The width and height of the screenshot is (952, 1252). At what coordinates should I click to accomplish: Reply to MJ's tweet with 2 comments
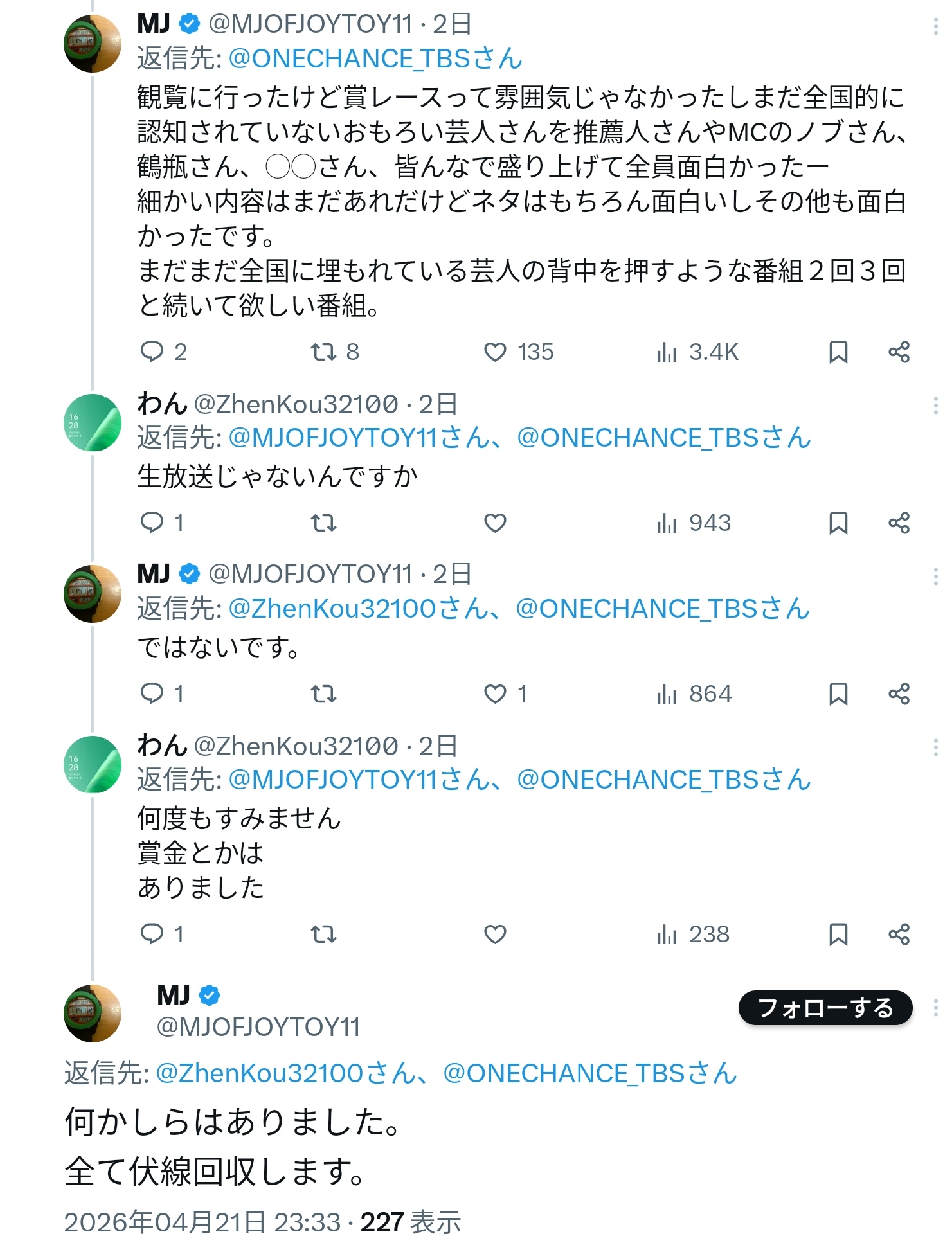[x=152, y=352]
